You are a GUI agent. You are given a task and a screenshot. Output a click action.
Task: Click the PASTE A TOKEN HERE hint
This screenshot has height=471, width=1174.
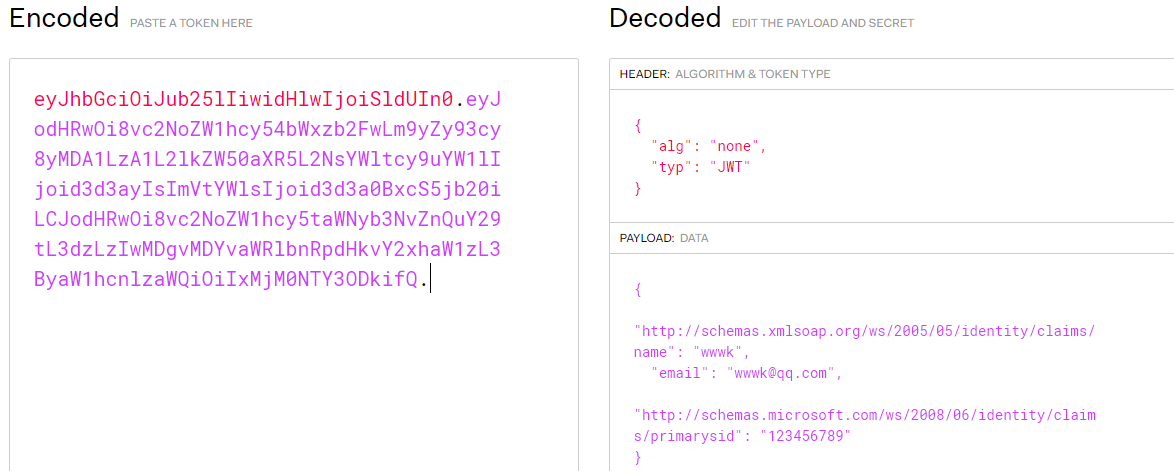pos(191,23)
